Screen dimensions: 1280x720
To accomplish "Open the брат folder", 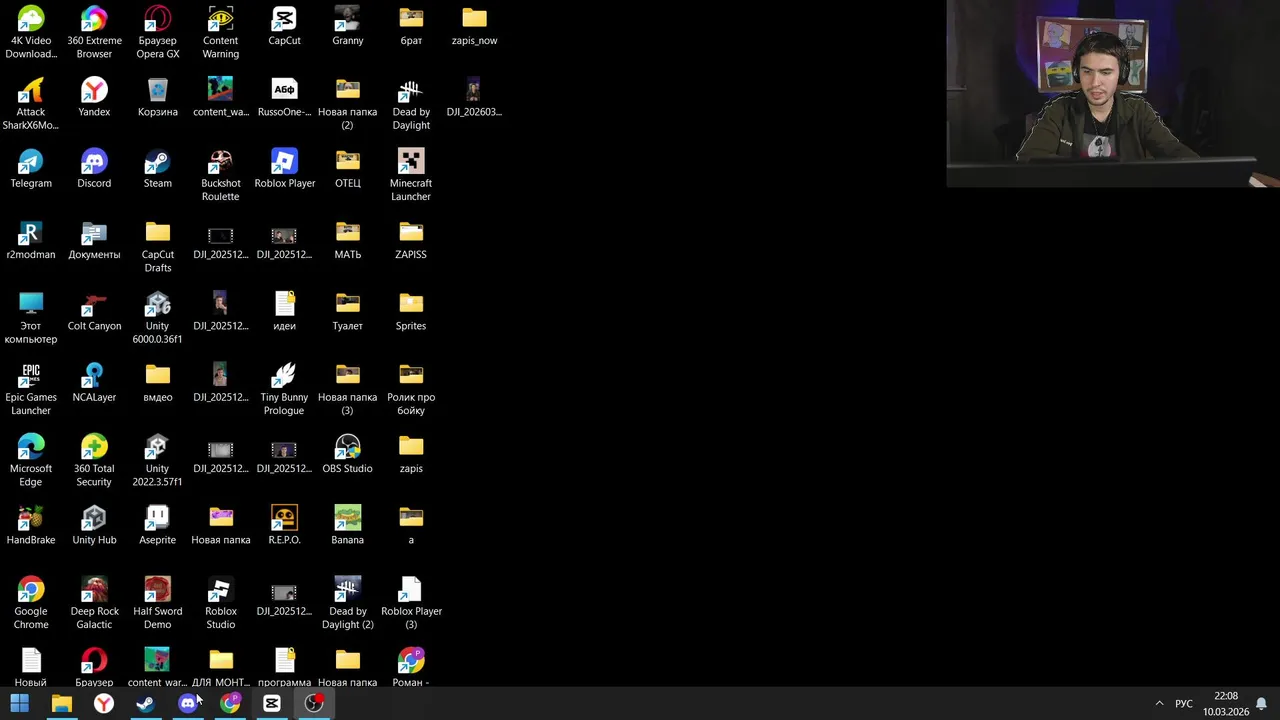I will (x=411, y=26).
